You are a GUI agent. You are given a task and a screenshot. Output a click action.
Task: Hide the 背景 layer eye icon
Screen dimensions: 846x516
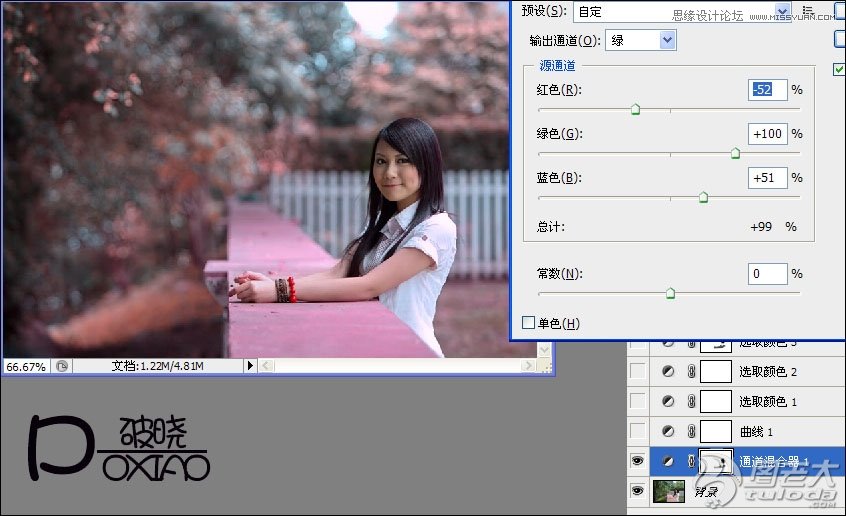click(637, 491)
